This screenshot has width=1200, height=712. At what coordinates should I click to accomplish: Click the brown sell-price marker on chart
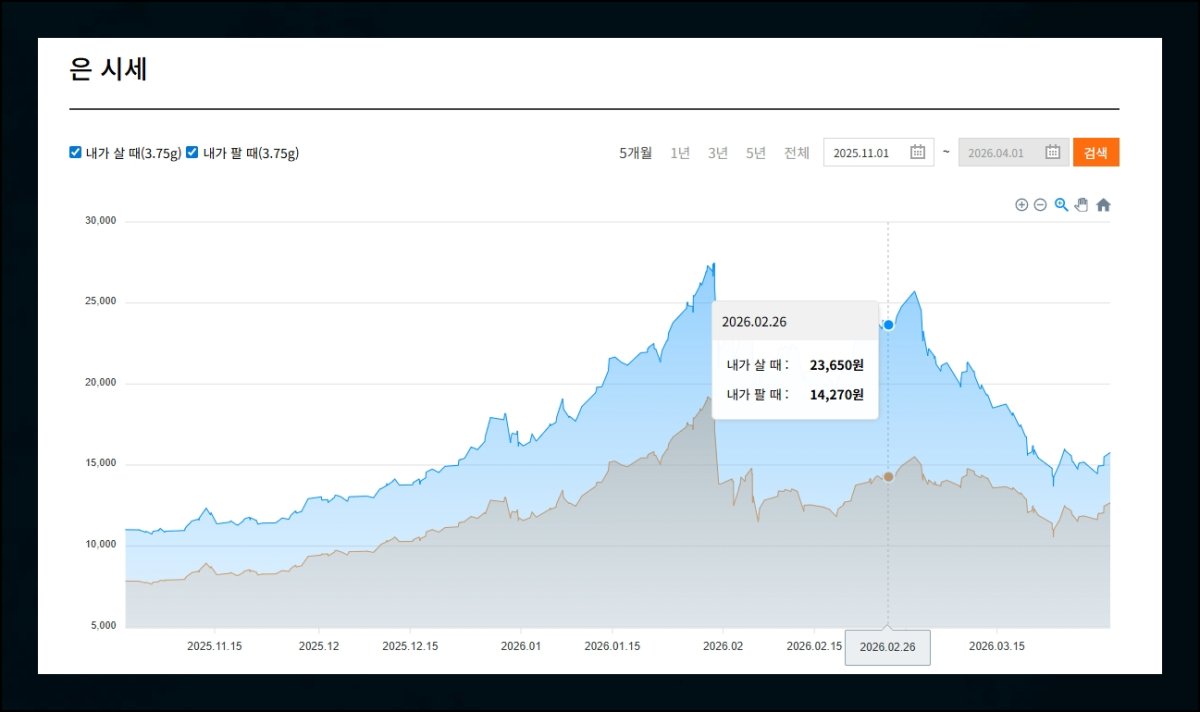(x=888, y=477)
